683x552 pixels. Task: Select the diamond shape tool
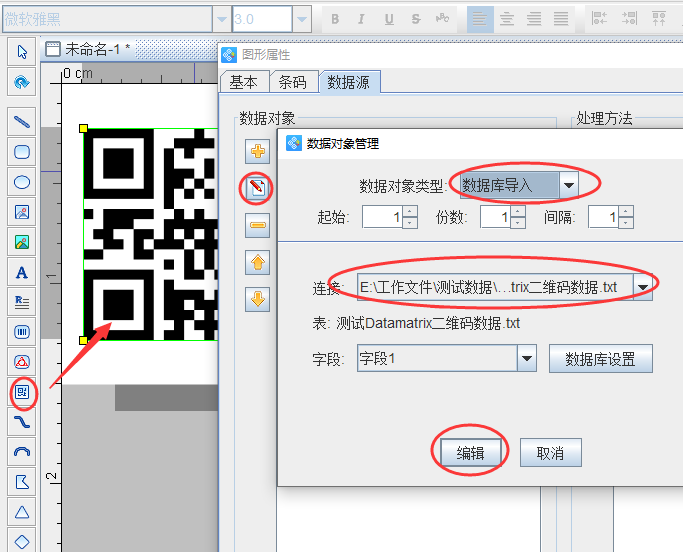22,542
